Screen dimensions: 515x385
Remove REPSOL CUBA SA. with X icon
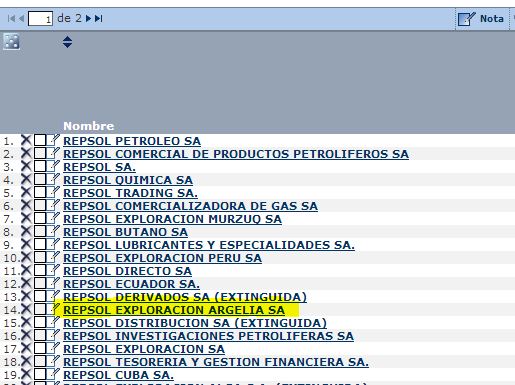click(x=26, y=374)
